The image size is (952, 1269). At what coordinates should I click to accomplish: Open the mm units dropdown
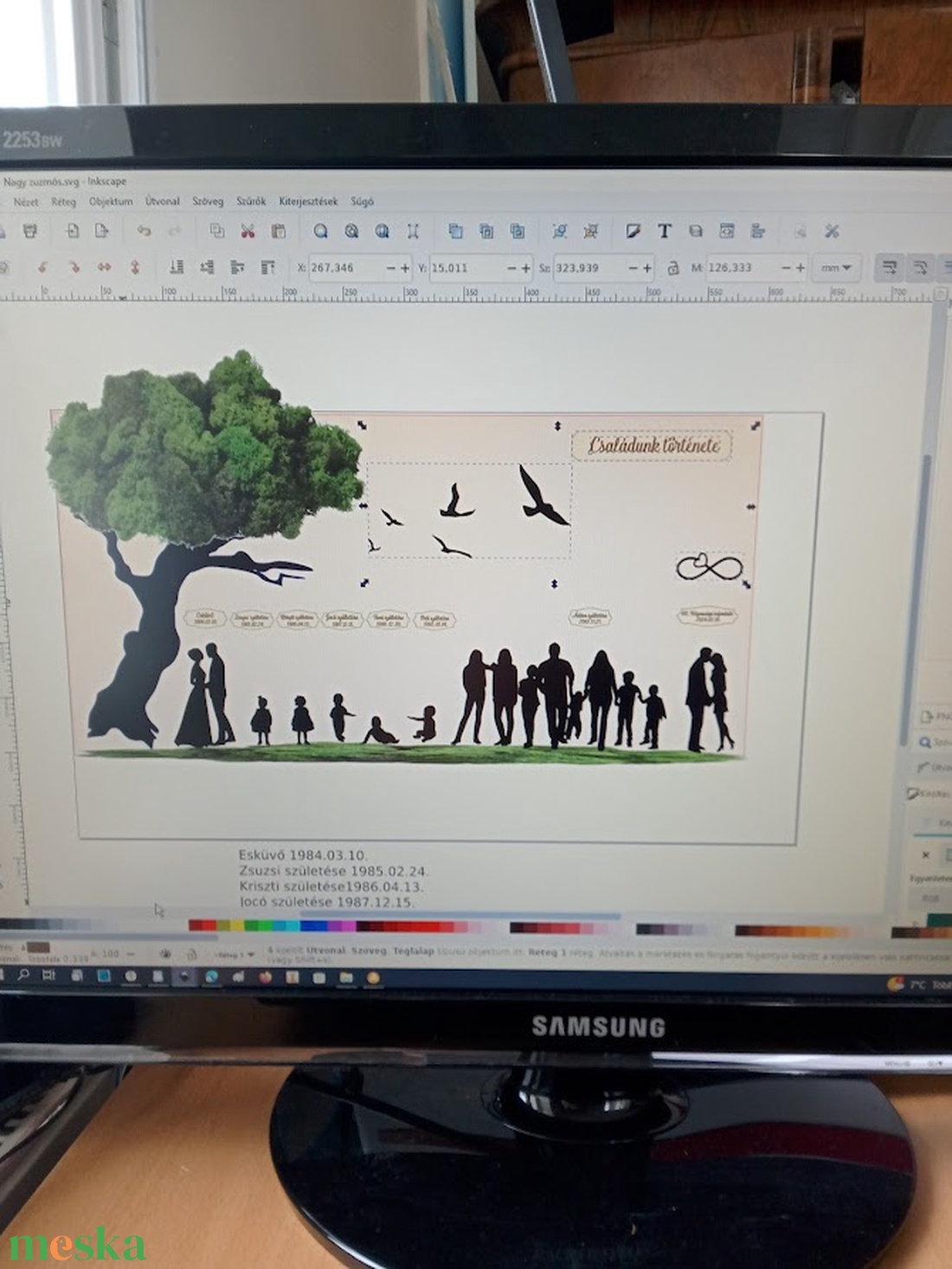point(835,268)
